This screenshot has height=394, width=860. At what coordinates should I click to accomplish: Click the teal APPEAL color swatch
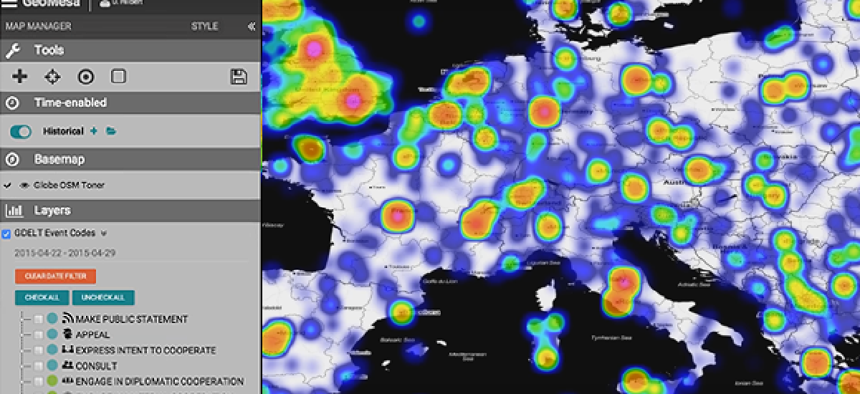coord(52,334)
